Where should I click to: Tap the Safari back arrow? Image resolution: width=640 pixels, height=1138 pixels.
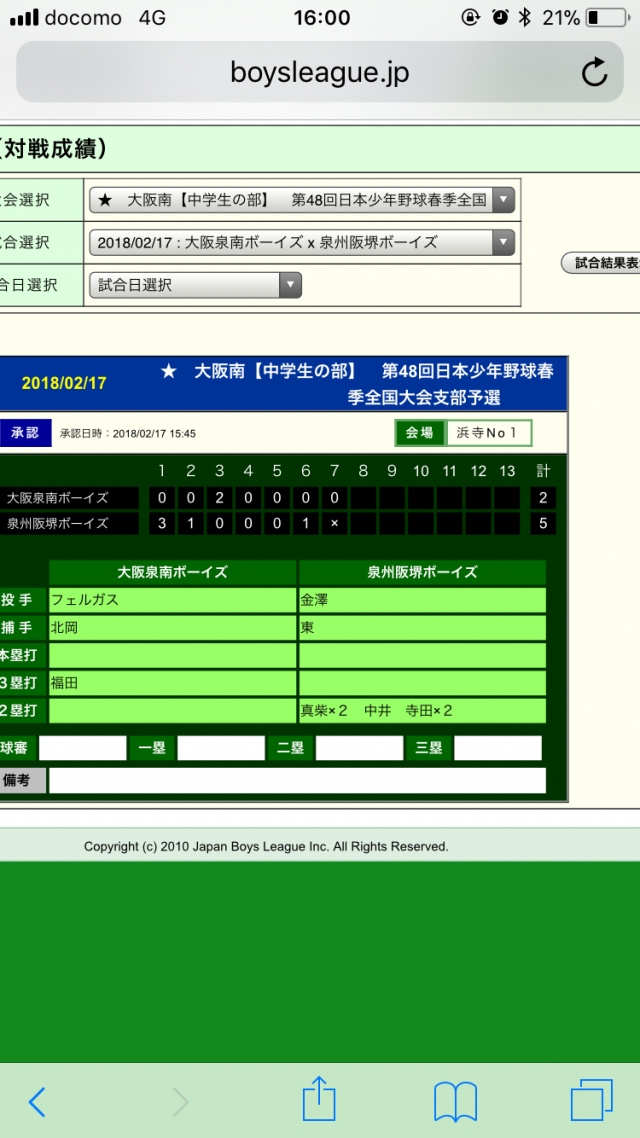pos(37,1101)
